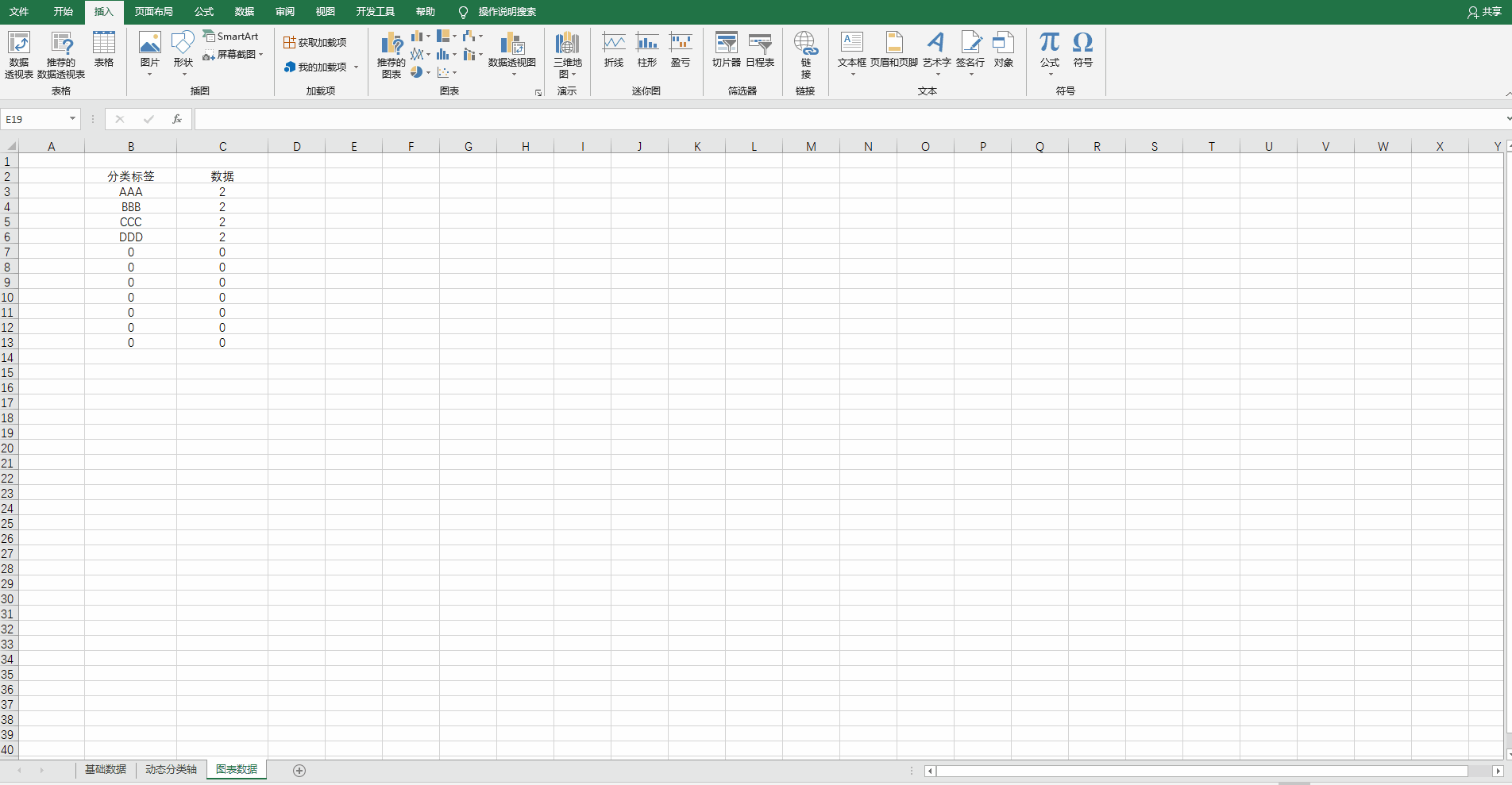The image size is (1512, 785).
Task: Insert a Signature Line (签名行)
Action: (970, 54)
